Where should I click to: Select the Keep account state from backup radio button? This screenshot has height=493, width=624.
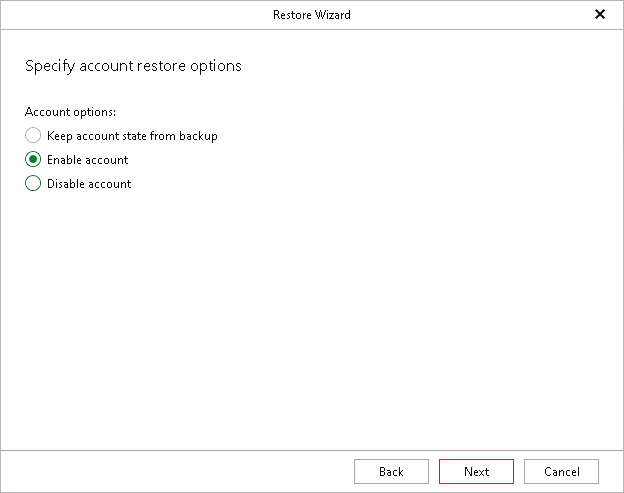pyautogui.click(x=33, y=135)
